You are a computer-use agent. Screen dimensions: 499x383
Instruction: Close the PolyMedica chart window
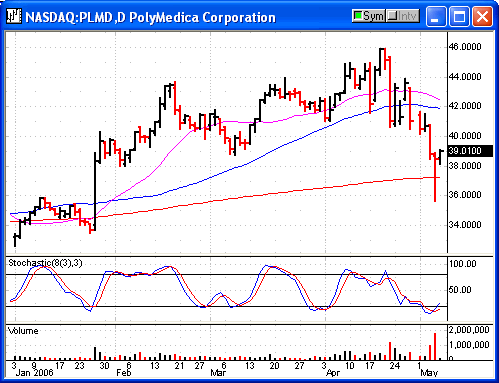[x=482, y=17]
